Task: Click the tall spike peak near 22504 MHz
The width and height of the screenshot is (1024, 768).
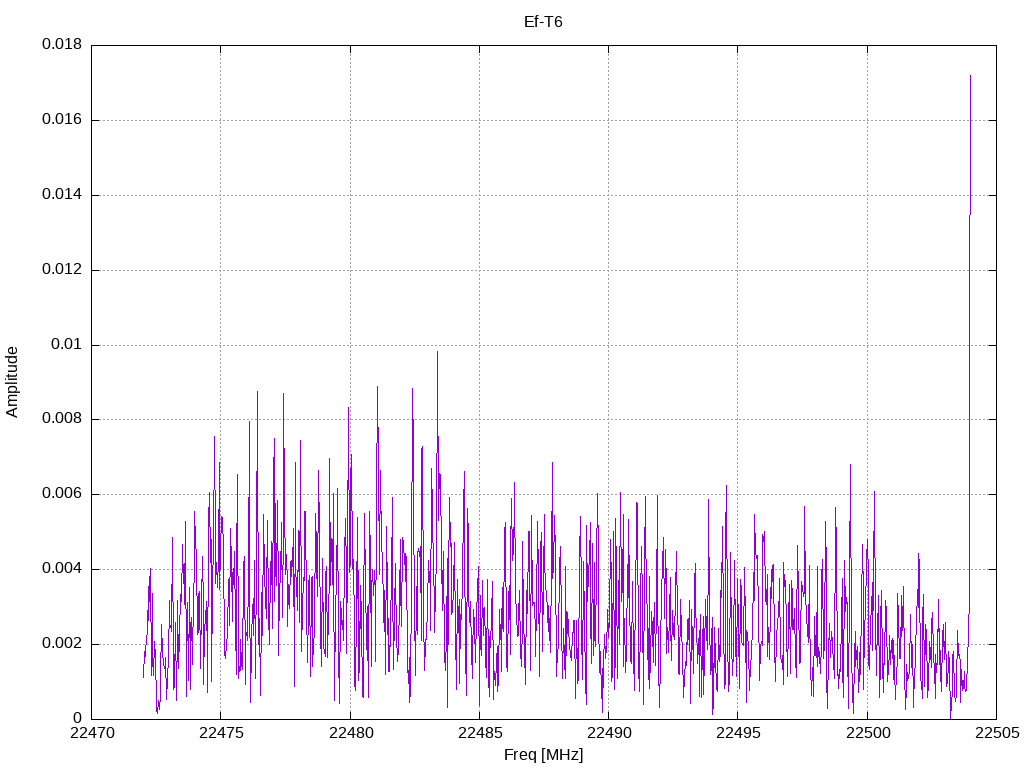Action: coord(970,76)
